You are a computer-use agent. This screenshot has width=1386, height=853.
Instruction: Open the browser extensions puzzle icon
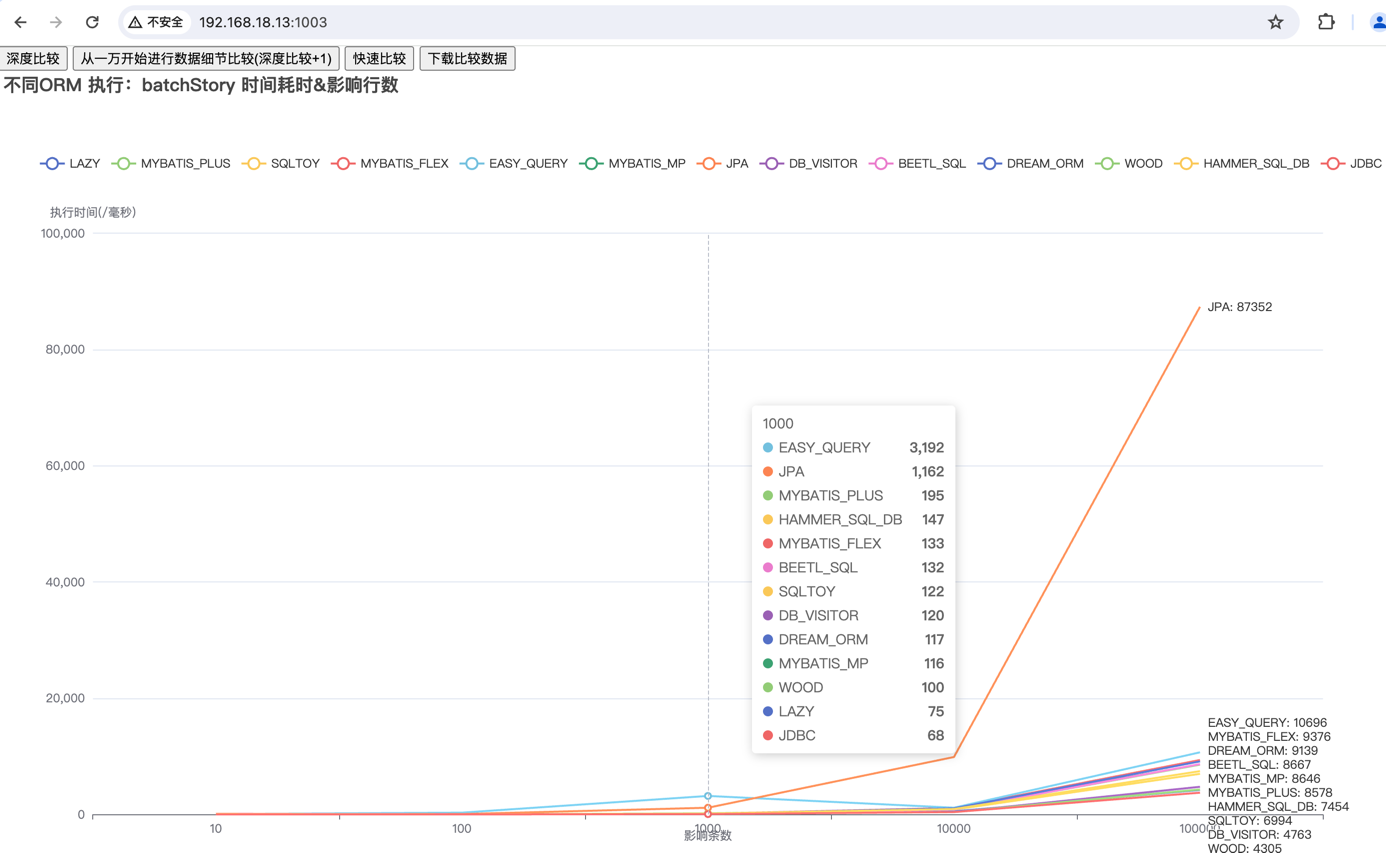click(x=1326, y=22)
